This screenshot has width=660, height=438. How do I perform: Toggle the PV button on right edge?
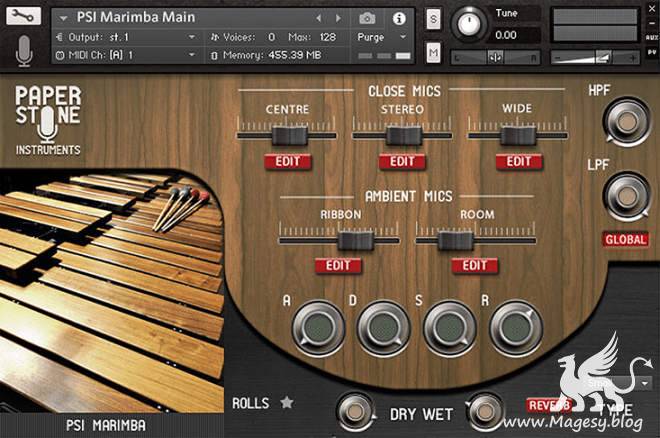coord(652,53)
